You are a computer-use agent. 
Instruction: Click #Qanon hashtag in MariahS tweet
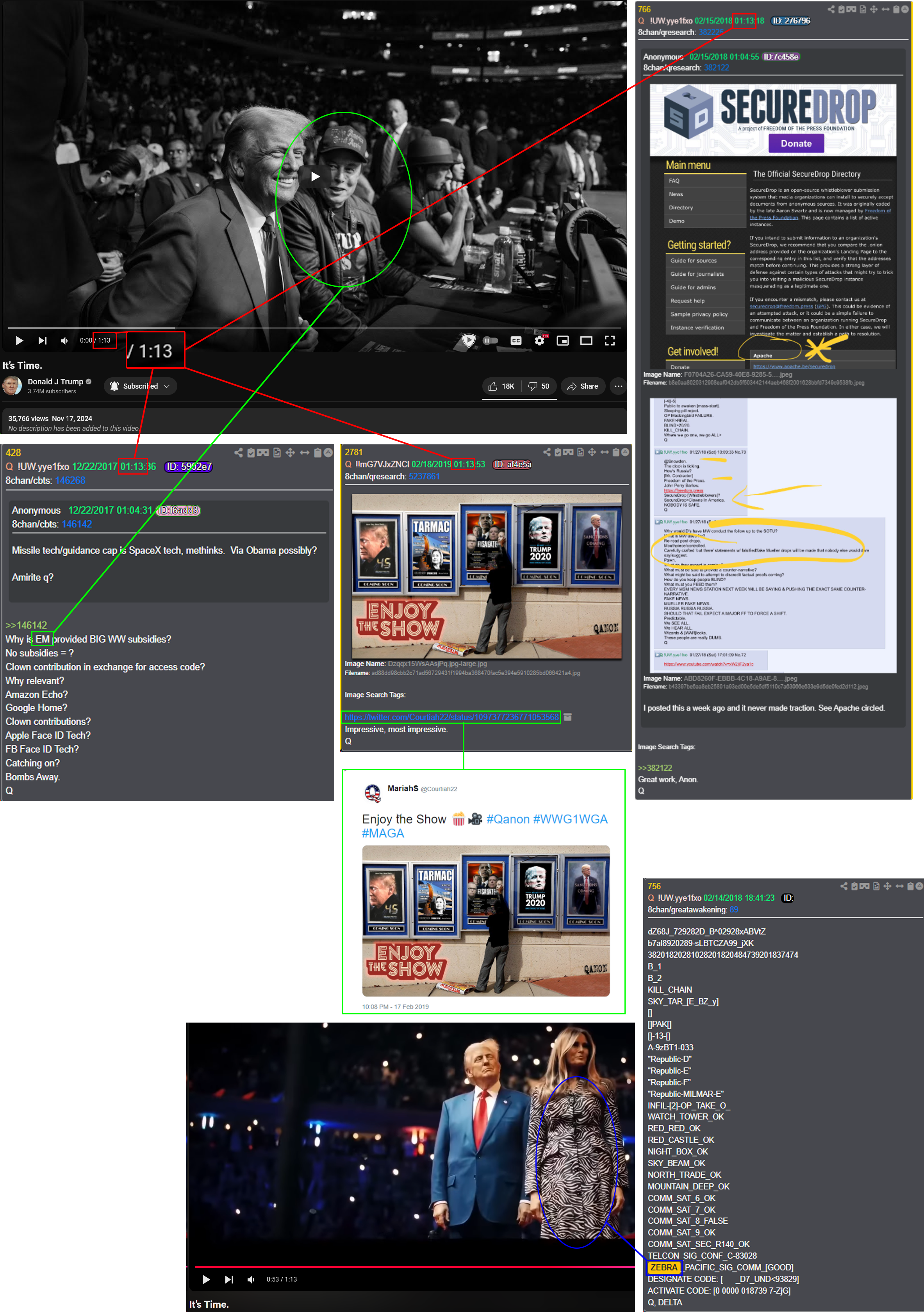point(508,819)
